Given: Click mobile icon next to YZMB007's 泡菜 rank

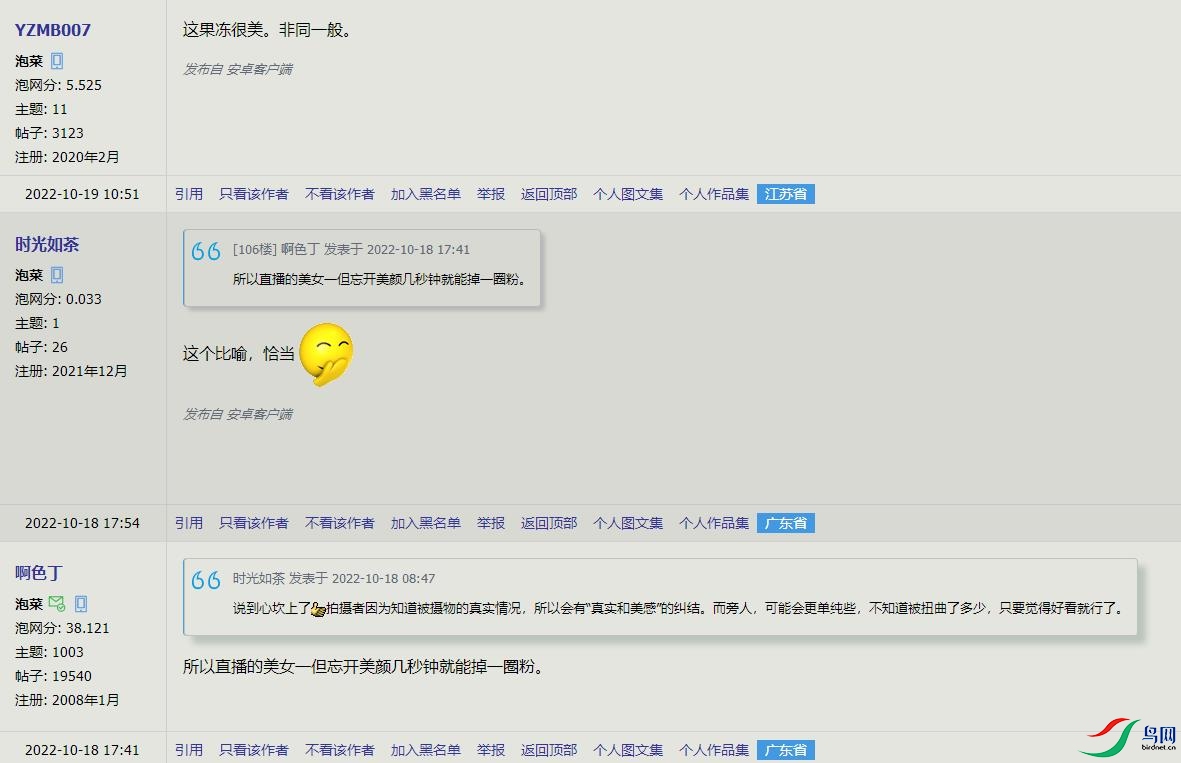Looking at the screenshot, I should pos(57,61).
